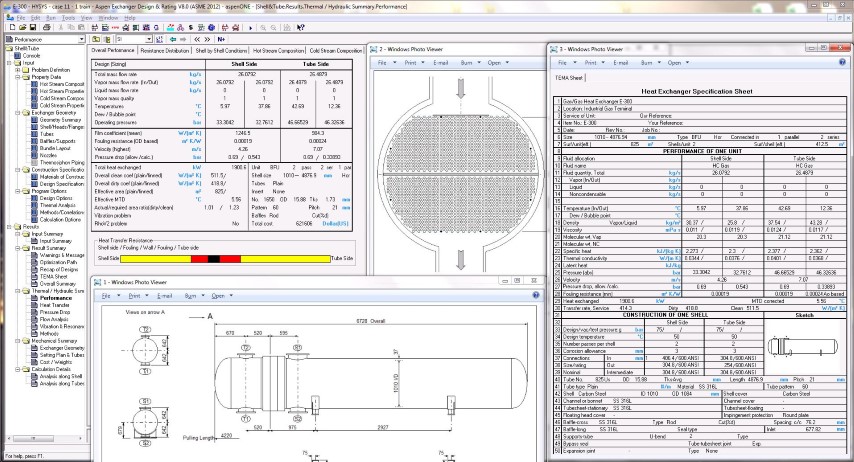Click E-mail in Photo Viewer 3
854x462 pixels.
[x=619, y=62]
